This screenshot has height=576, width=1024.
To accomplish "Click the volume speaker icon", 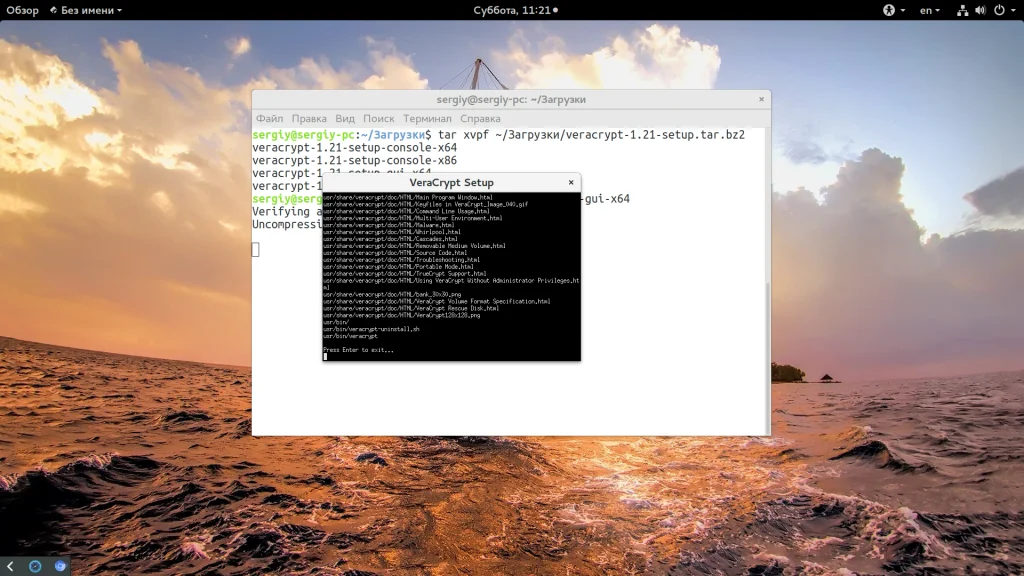I will click(x=980, y=10).
